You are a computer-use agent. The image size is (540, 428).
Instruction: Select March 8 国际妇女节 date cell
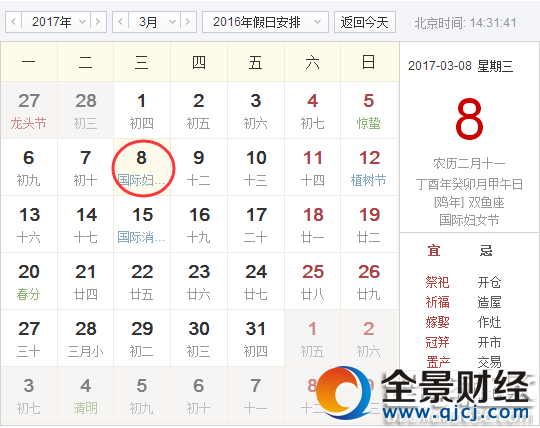(142, 168)
